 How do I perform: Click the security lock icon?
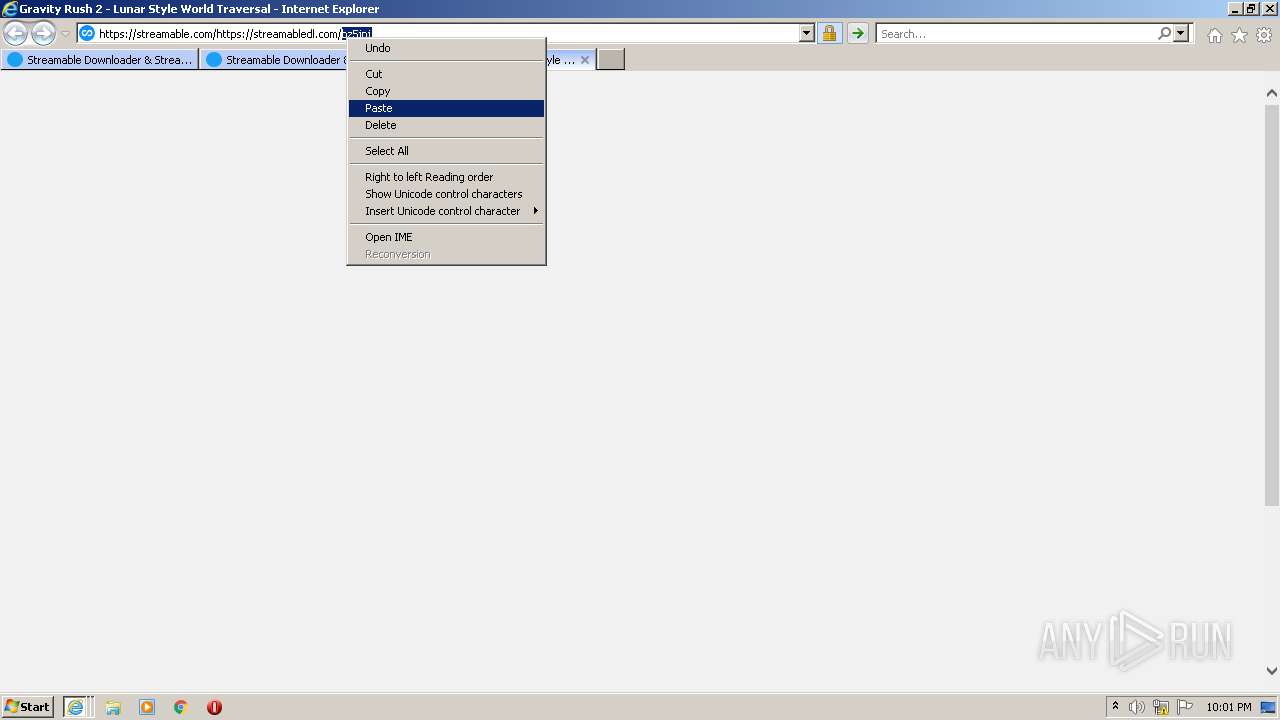829,33
